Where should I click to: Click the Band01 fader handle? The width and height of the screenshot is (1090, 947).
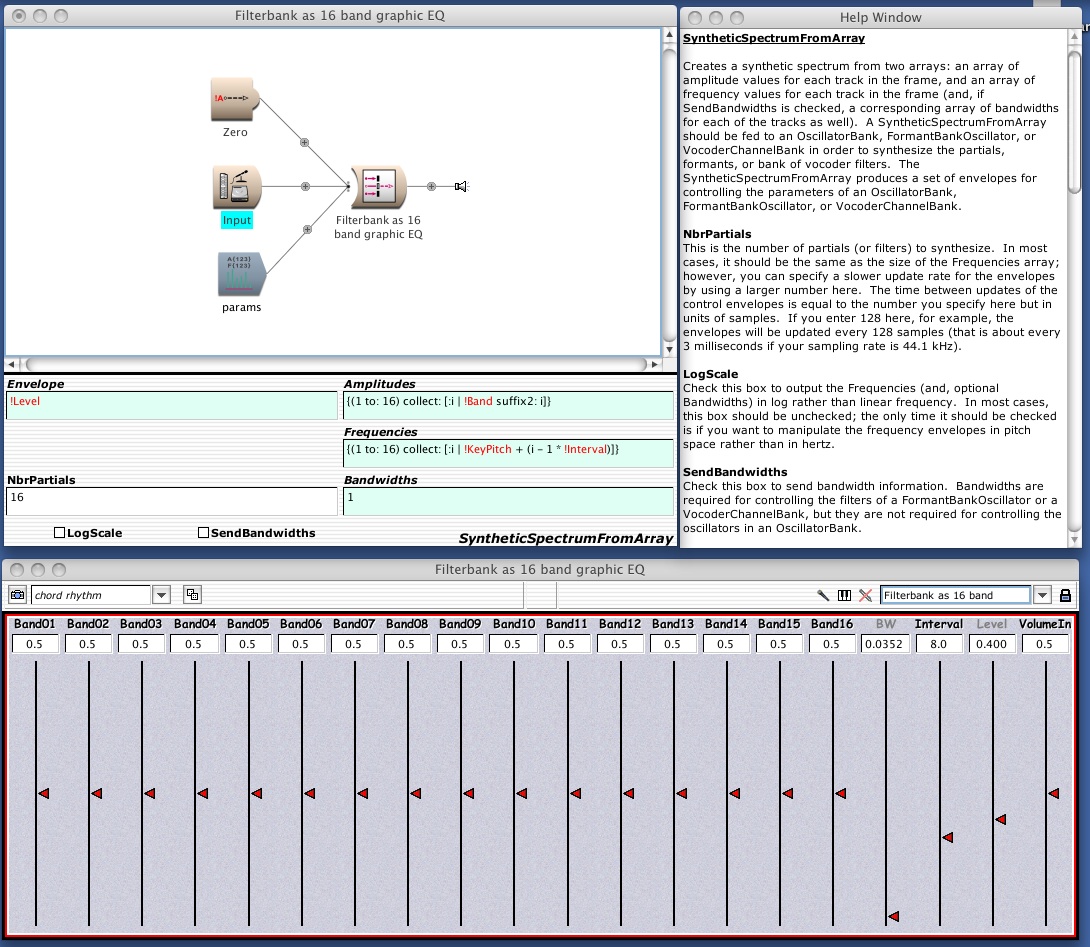point(43,793)
